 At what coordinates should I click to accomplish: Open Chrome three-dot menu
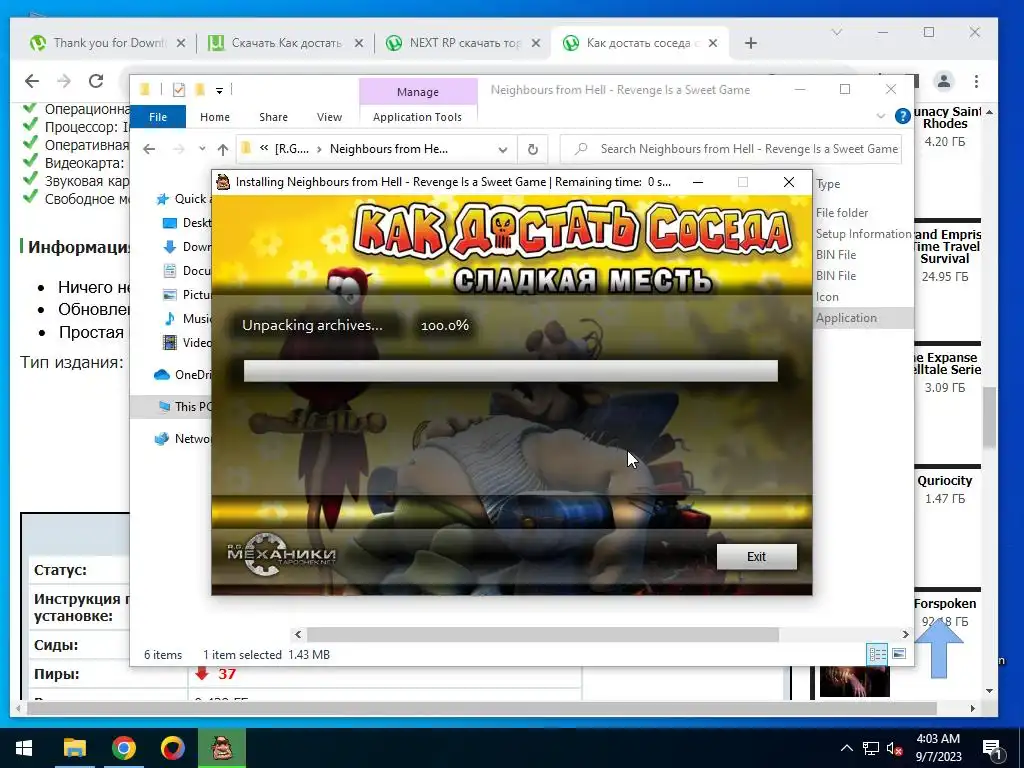[x=976, y=81]
